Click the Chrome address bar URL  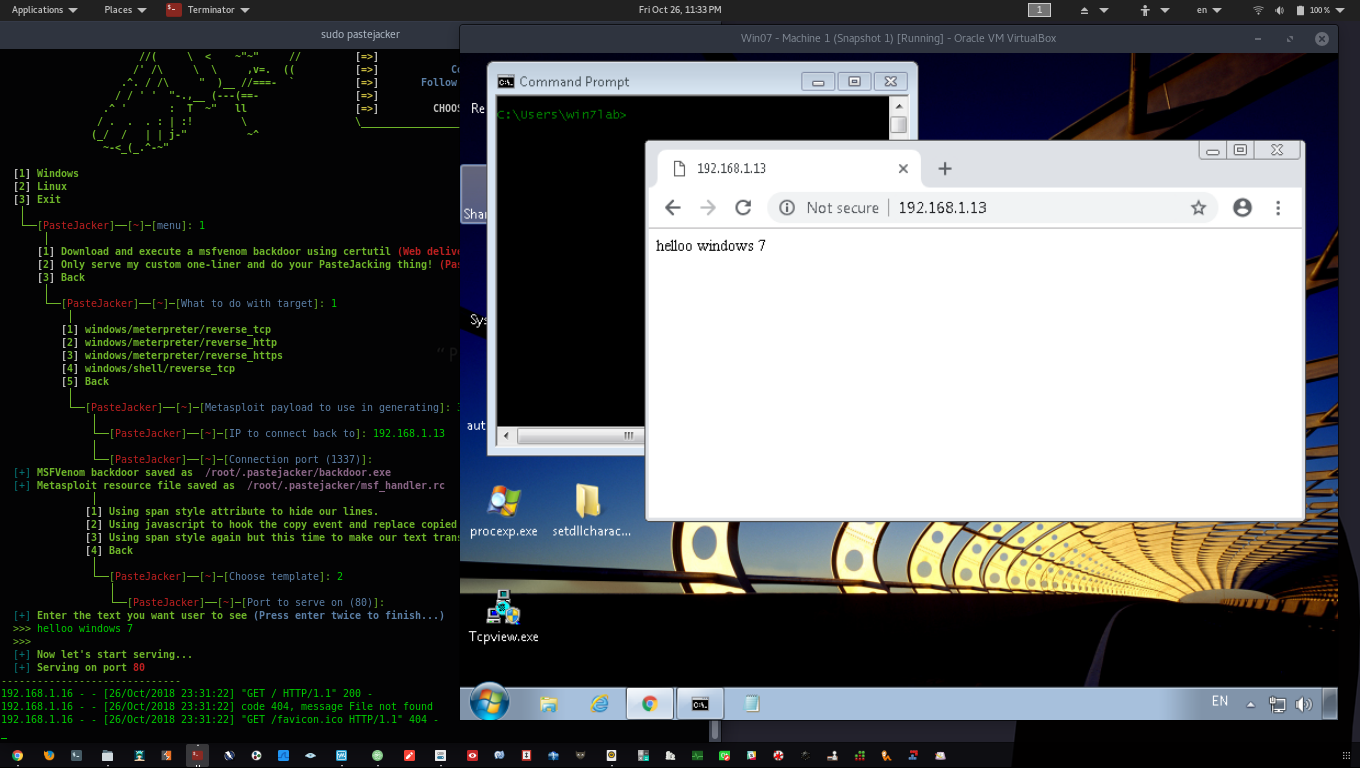point(942,208)
